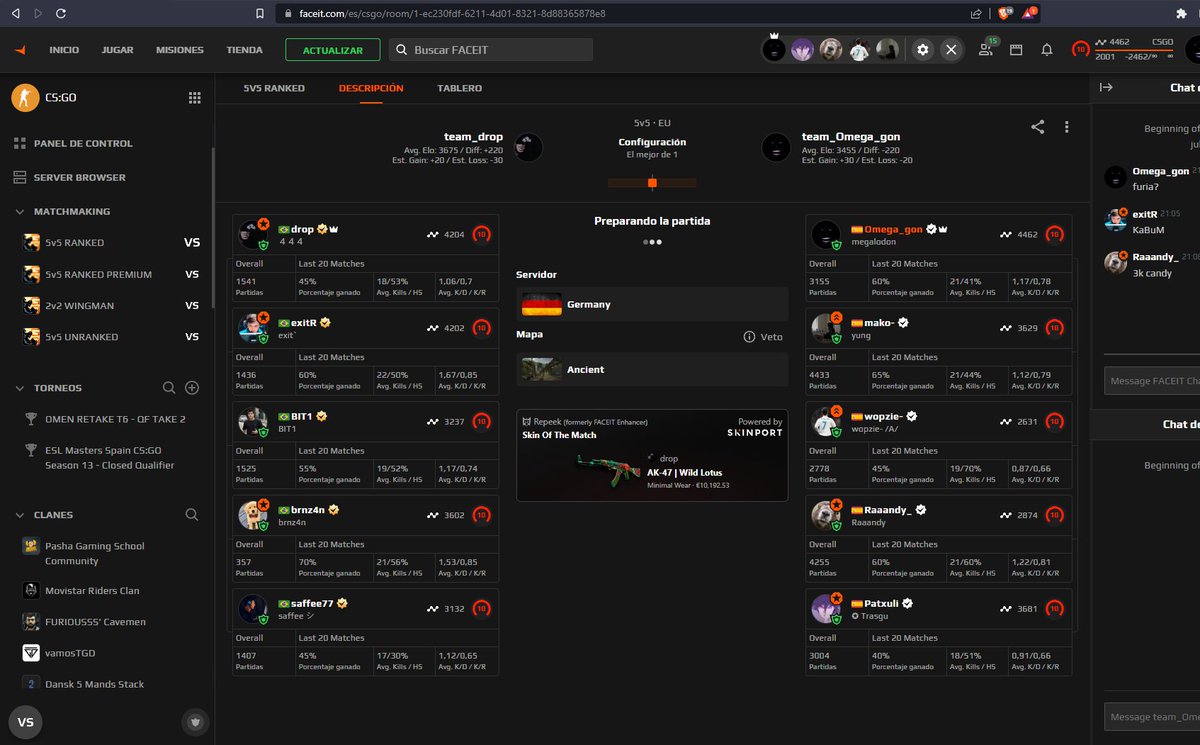The width and height of the screenshot is (1200, 745).
Task: Open the MISIONES menu item
Action: tap(180, 50)
